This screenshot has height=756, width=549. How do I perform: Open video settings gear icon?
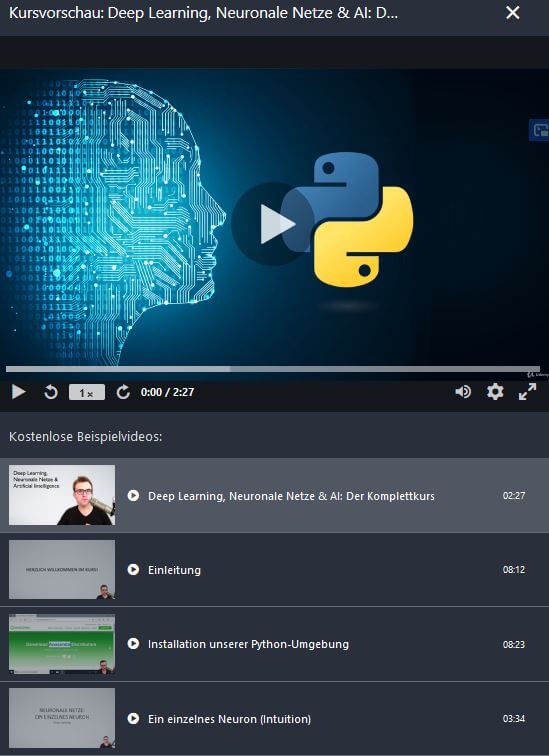495,392
